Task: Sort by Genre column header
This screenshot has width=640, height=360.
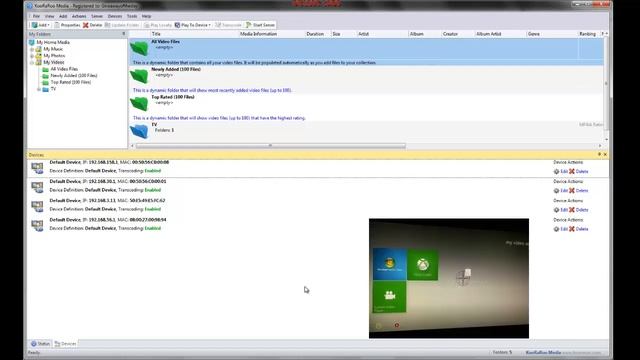Action: (x=534, y=34)
